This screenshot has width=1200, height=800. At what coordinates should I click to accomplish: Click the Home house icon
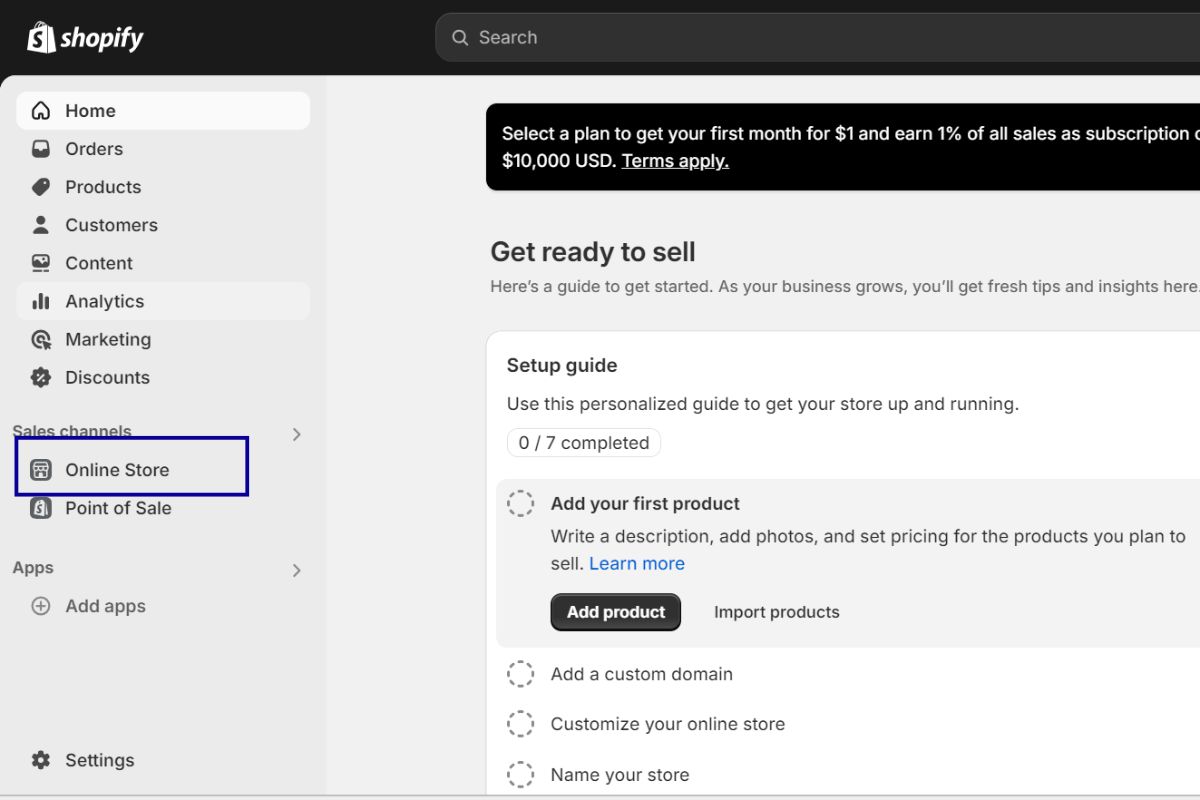click(x=40, y=110)
